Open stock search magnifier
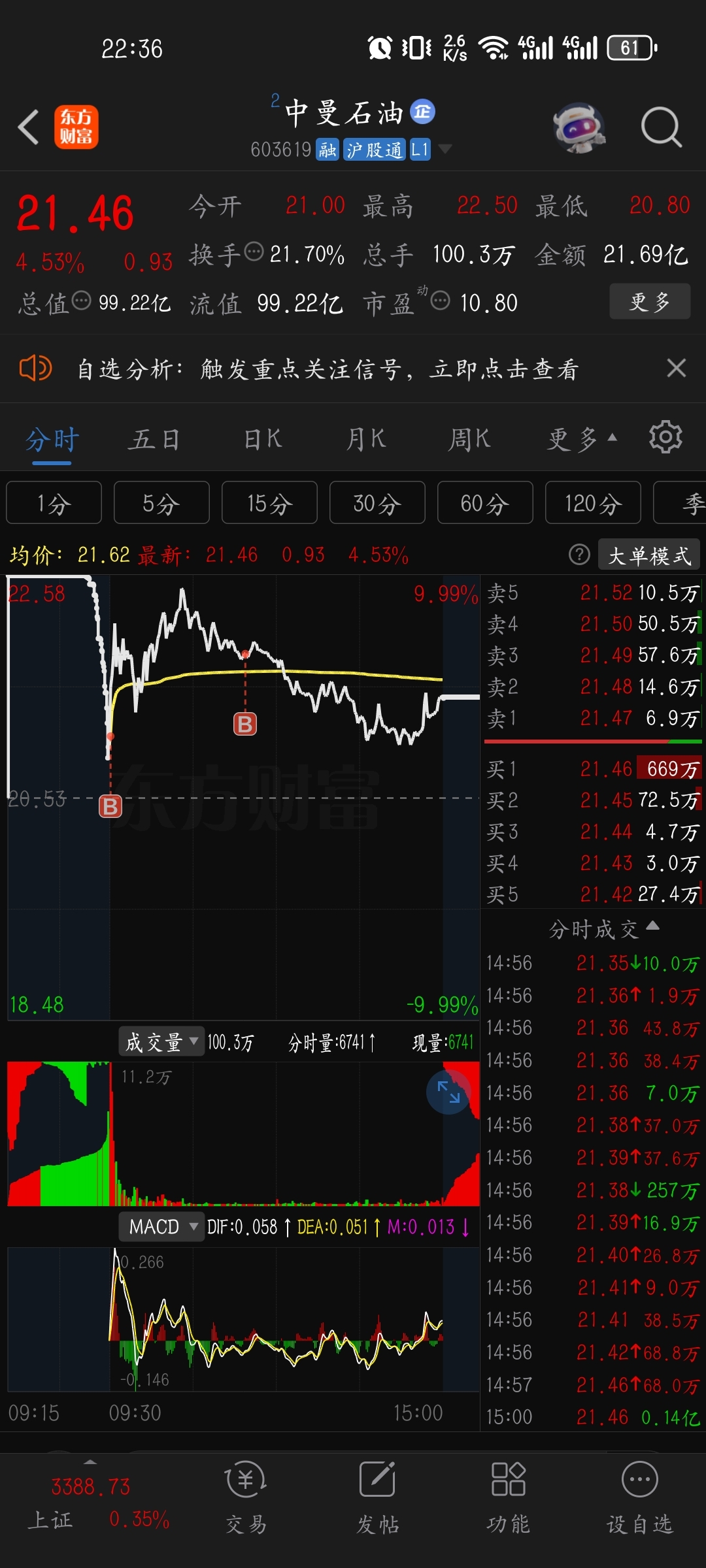 (662, 127)
